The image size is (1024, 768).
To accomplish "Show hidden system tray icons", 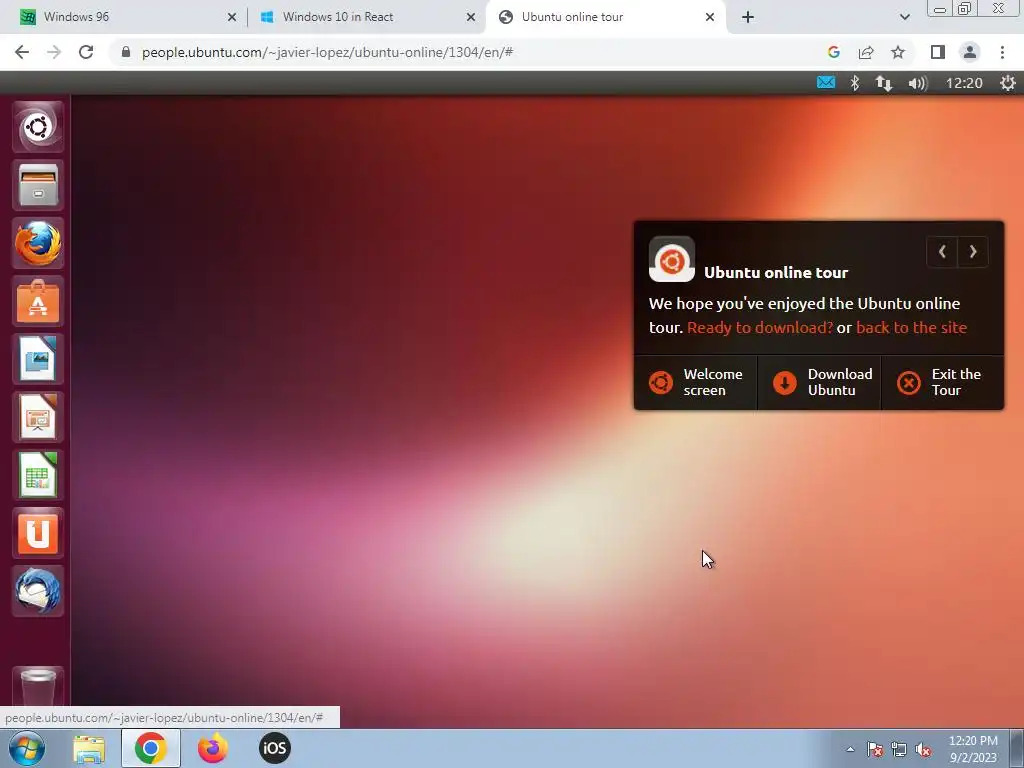I will [x=850, y=749].
